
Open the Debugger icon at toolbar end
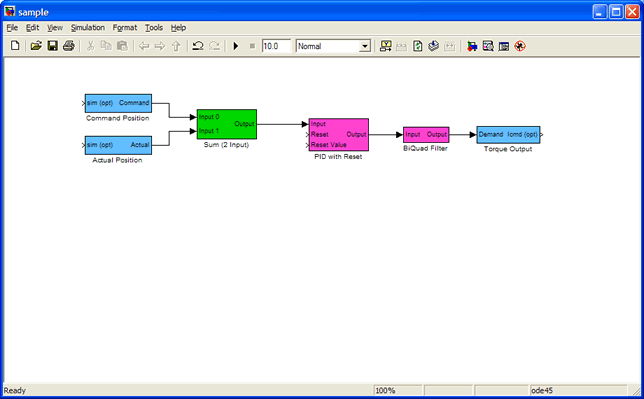point(520,46)
